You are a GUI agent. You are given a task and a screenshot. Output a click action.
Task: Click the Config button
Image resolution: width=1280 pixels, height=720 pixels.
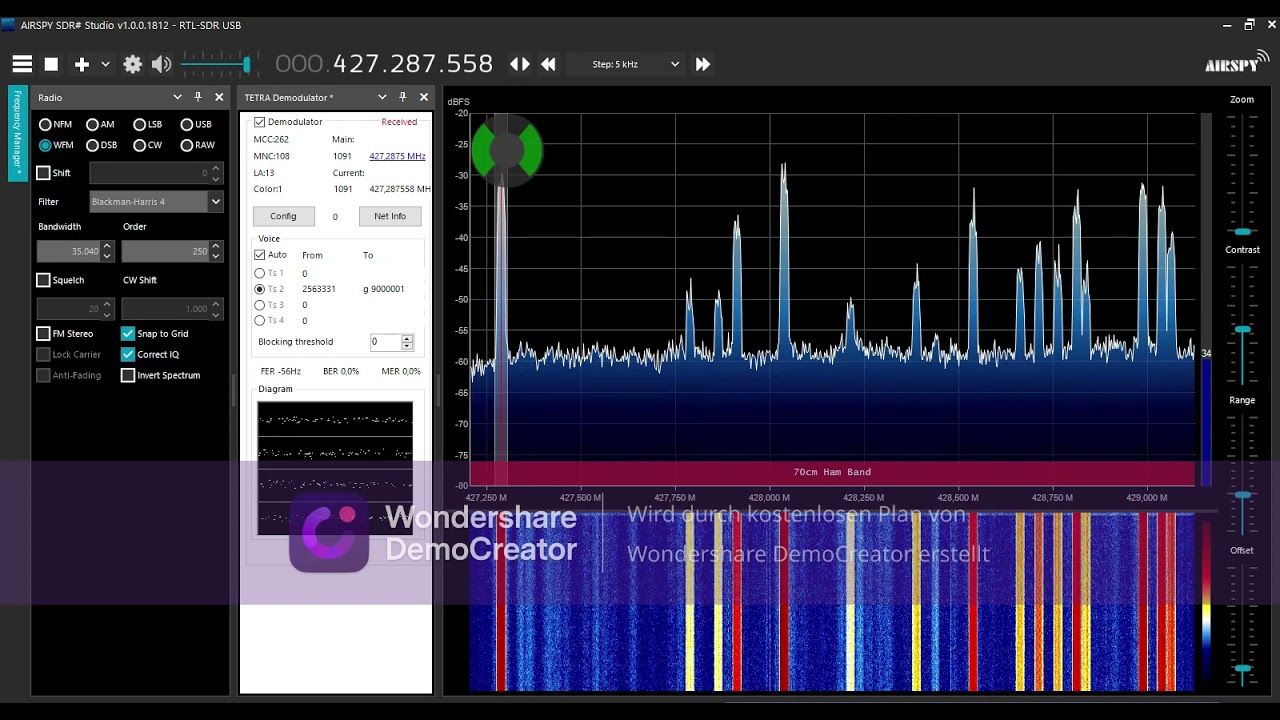pos(283,216)
